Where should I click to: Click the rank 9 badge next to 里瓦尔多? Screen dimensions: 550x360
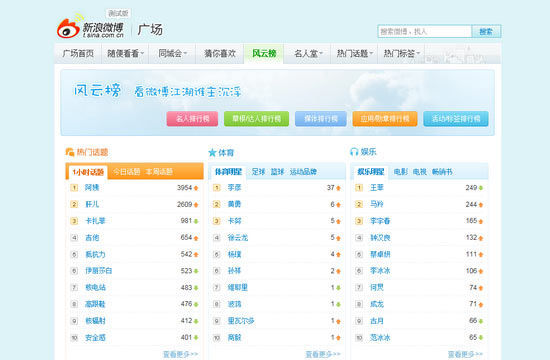click(x=217, y=321)
